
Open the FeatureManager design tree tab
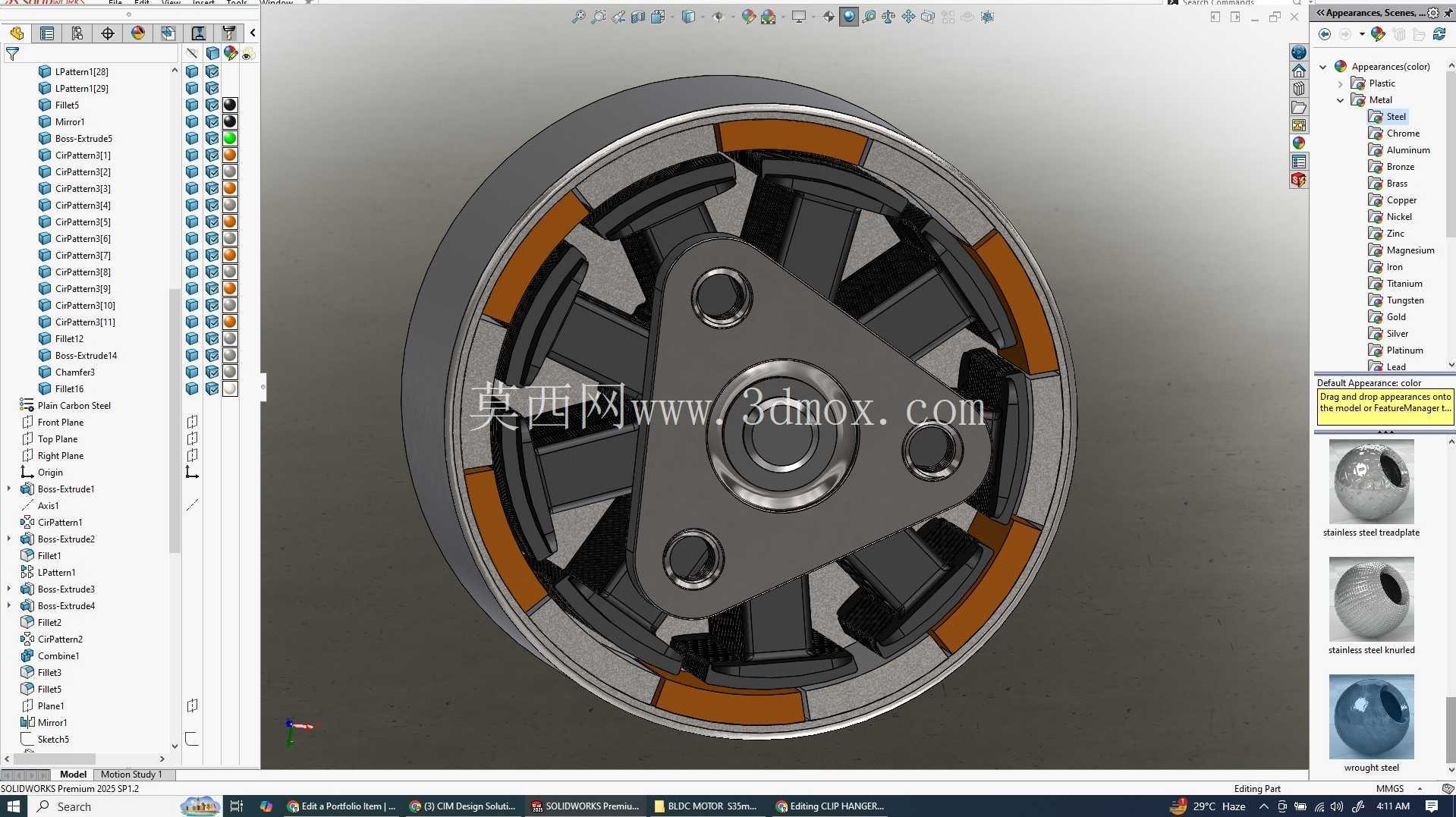click(x=17, y=33)
